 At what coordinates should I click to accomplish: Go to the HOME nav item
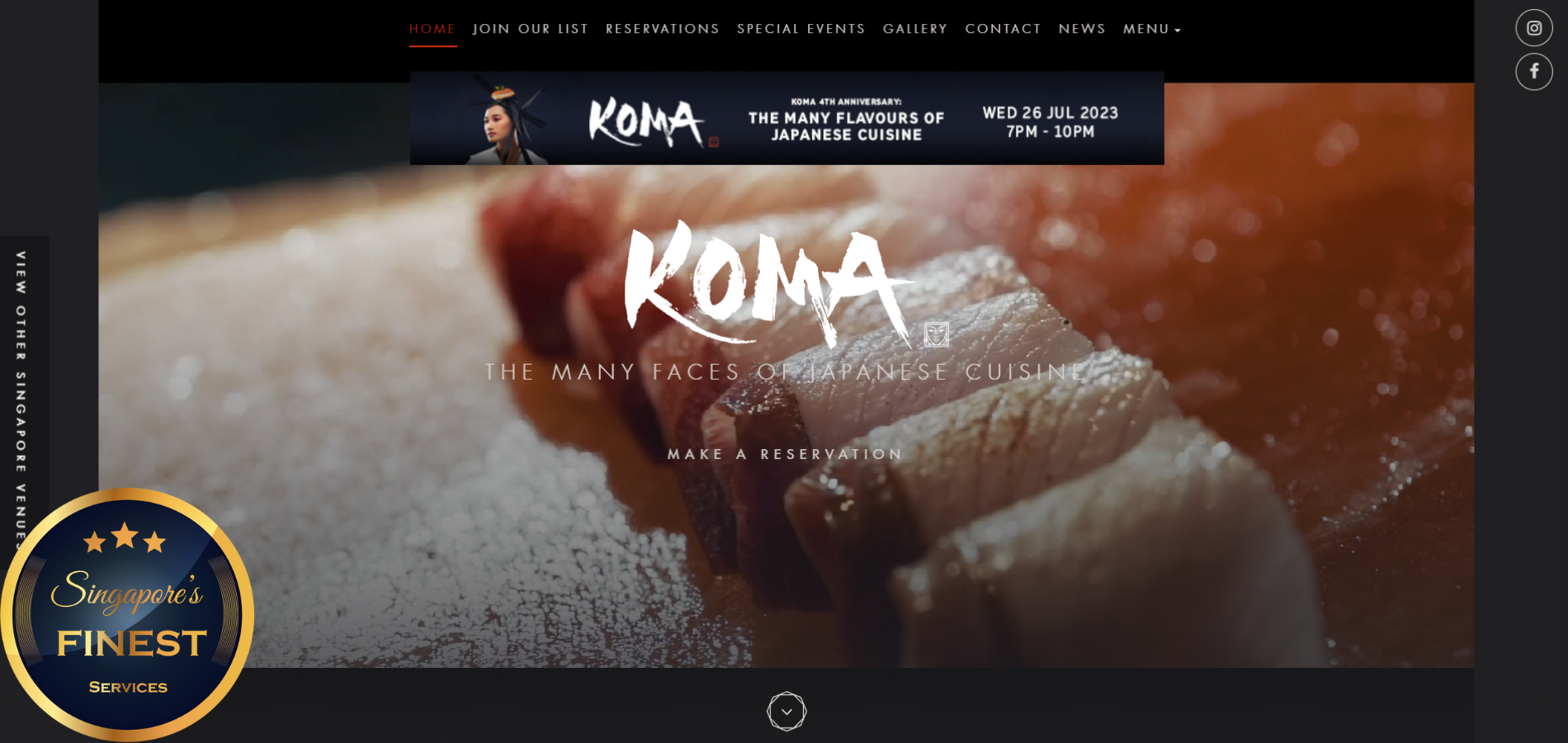click(432, 29)
